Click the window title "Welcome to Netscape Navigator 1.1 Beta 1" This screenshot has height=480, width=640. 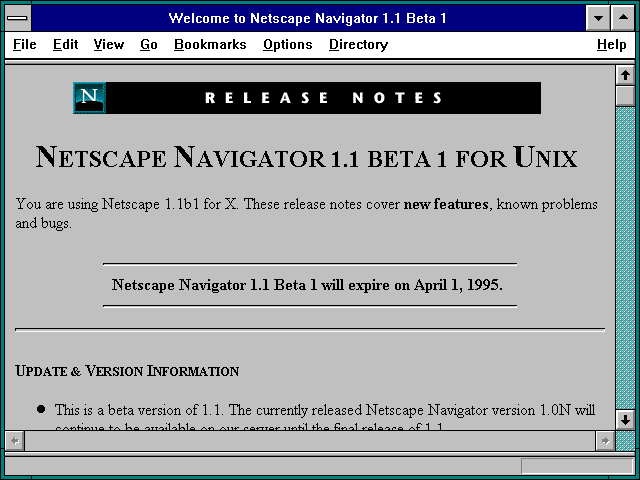point(307,18)
